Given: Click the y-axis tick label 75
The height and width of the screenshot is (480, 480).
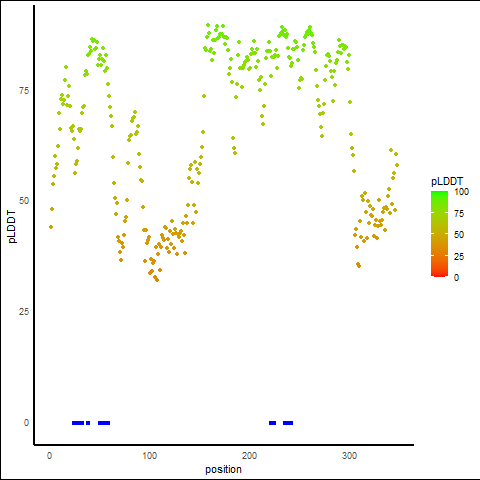Looking at the screenshot, I should [x=24, y=91].
